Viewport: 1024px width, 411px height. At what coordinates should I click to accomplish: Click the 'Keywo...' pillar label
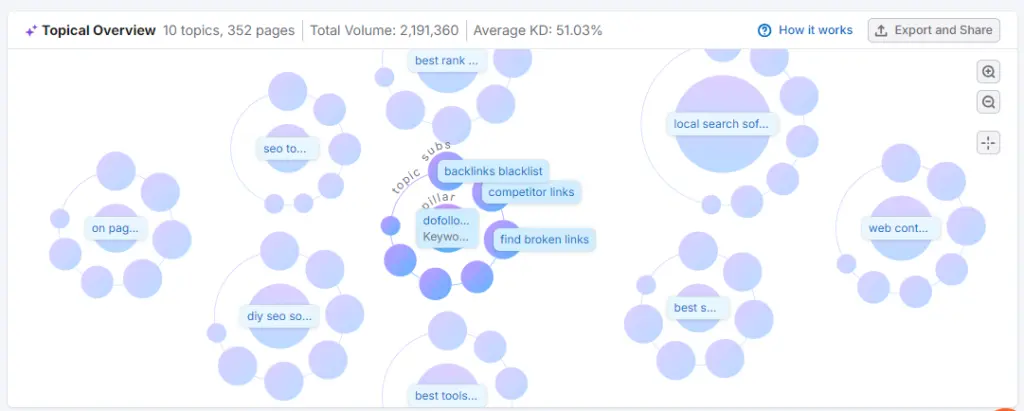point(445,237)
